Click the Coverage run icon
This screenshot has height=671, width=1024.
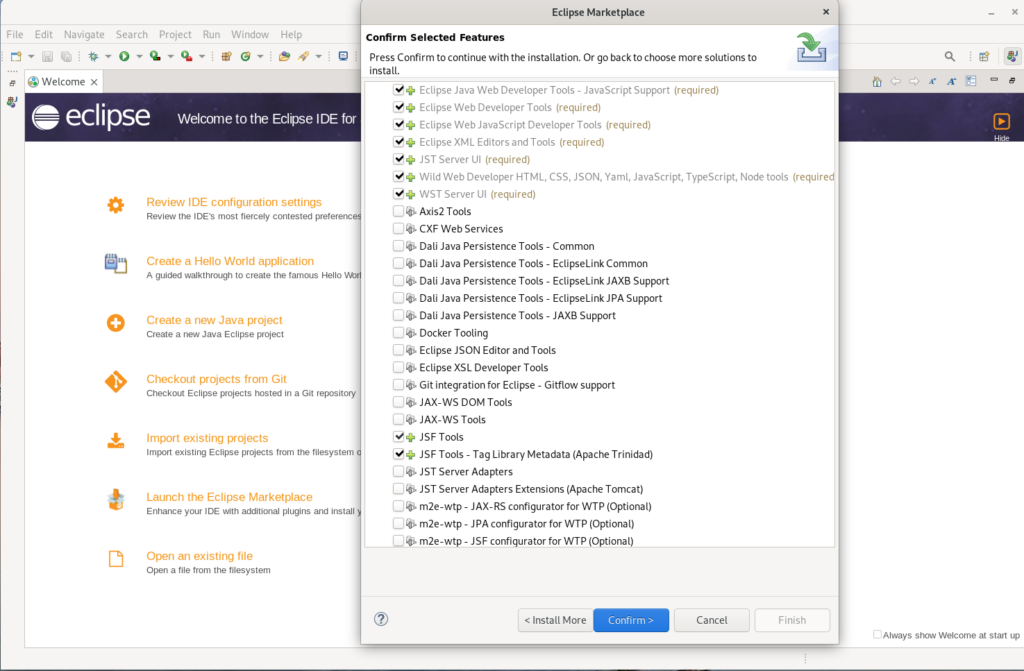click(x=155, y=57)
